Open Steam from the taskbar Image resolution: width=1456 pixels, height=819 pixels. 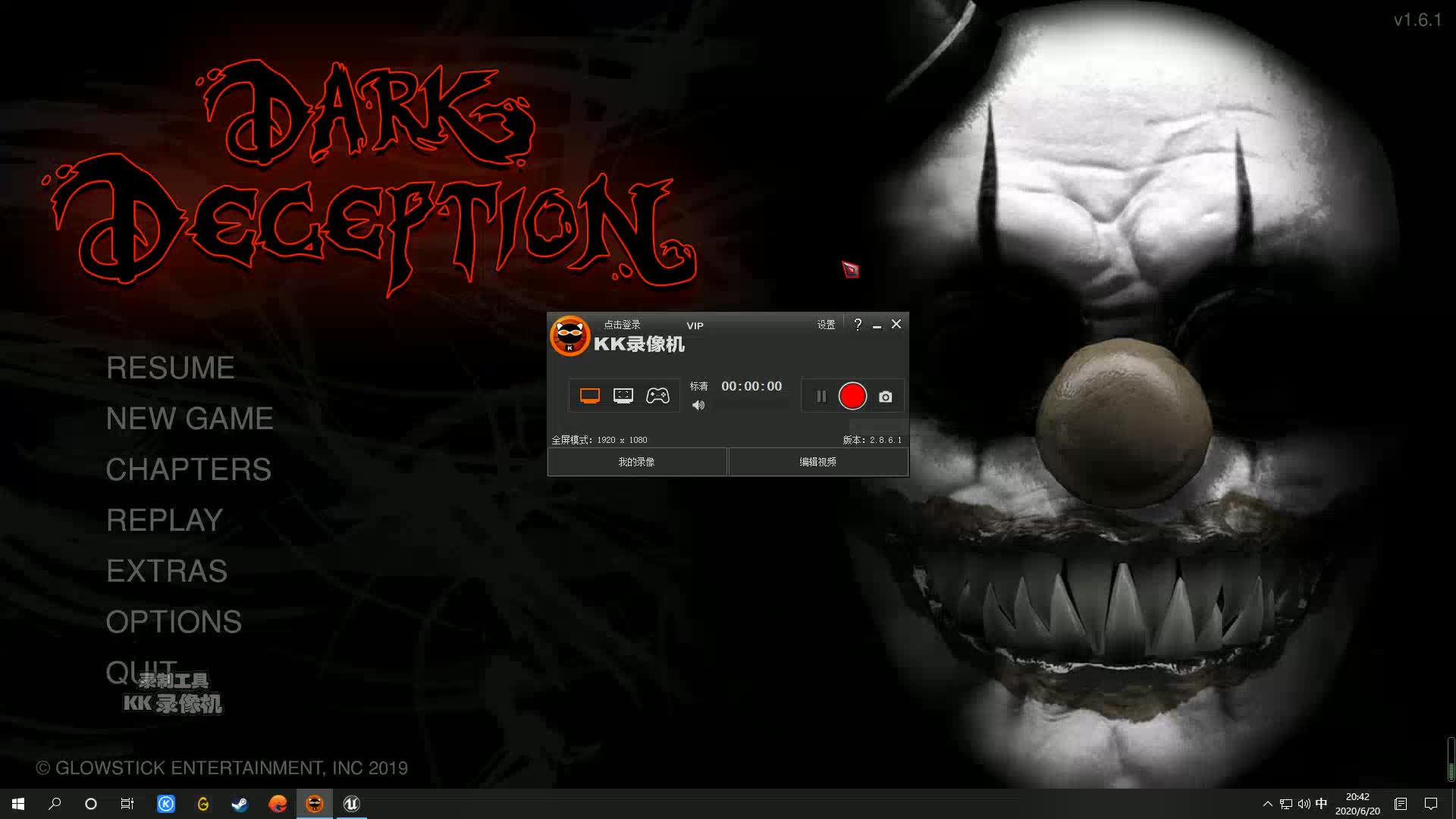(x=240, y=804)
